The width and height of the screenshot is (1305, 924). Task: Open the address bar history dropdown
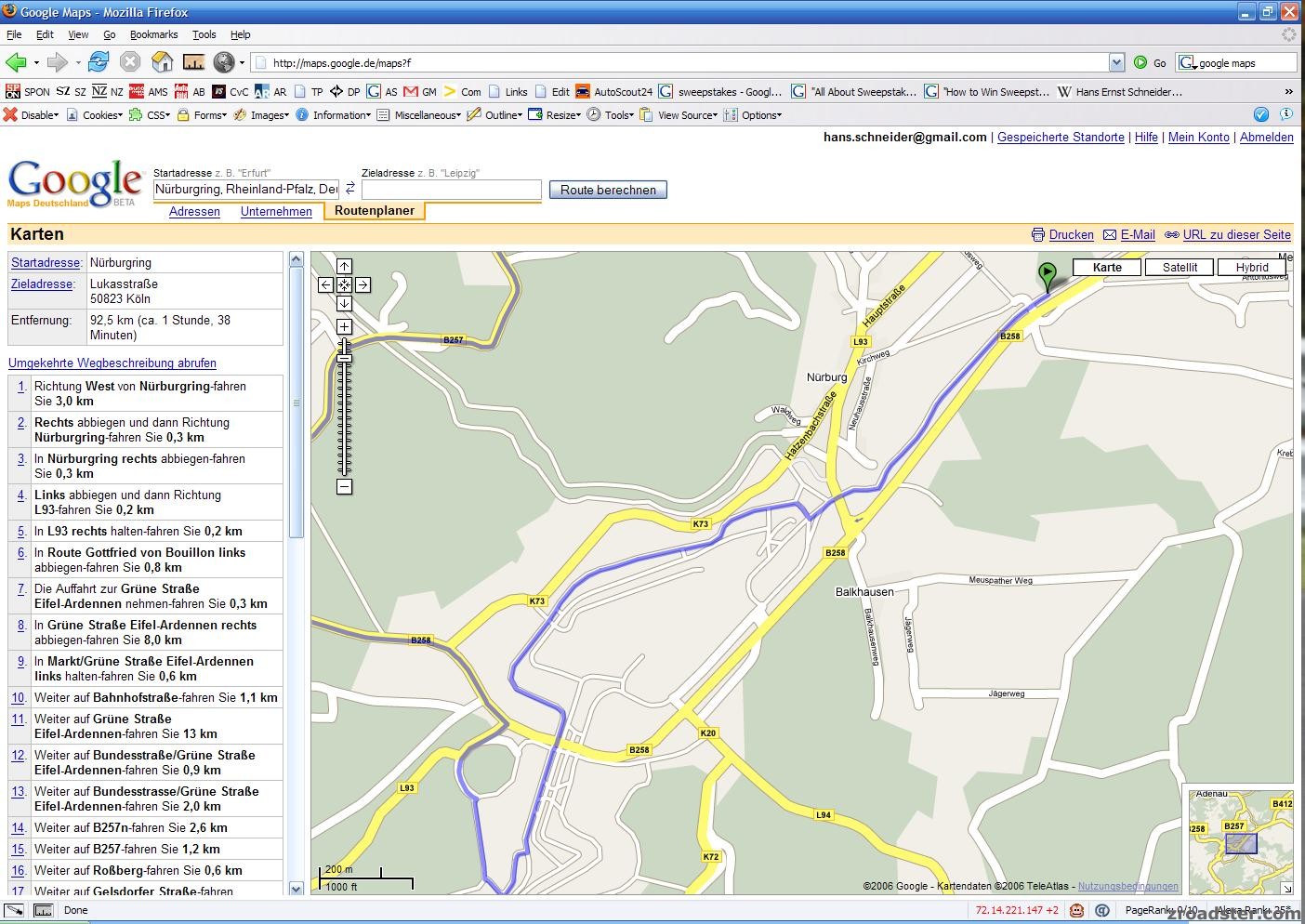pyautogui.click(x=1117, y=62)
